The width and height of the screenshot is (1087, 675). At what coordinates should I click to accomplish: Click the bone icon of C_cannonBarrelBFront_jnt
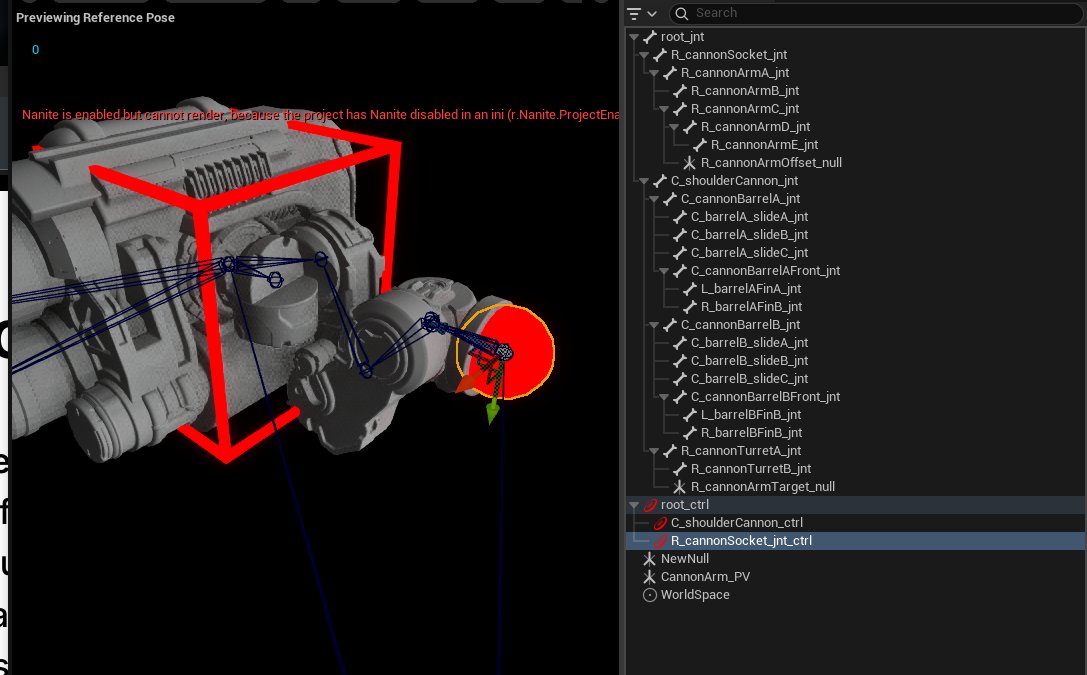679,397
